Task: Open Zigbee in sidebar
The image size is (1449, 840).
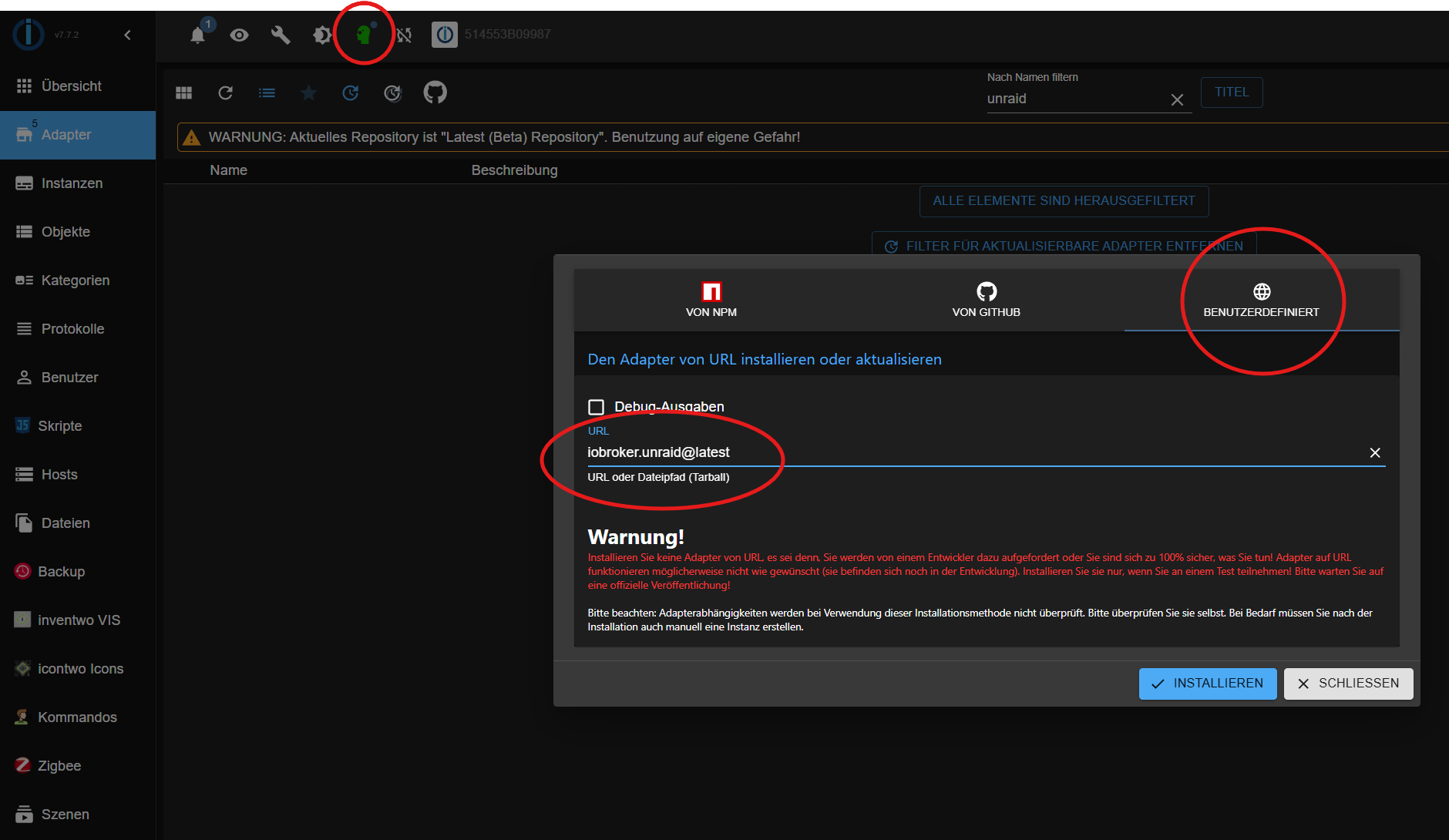Action: [x=78, y=766]
